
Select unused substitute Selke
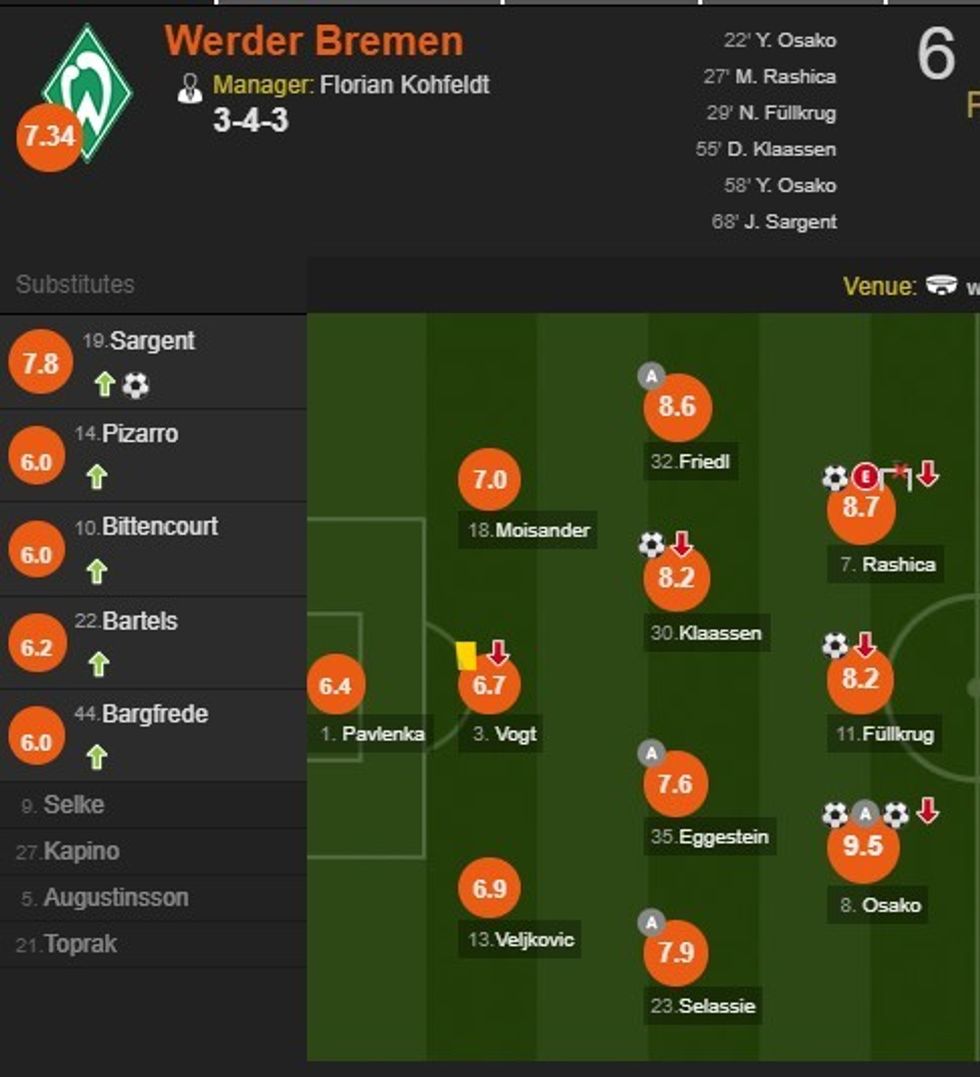(73, 805)
